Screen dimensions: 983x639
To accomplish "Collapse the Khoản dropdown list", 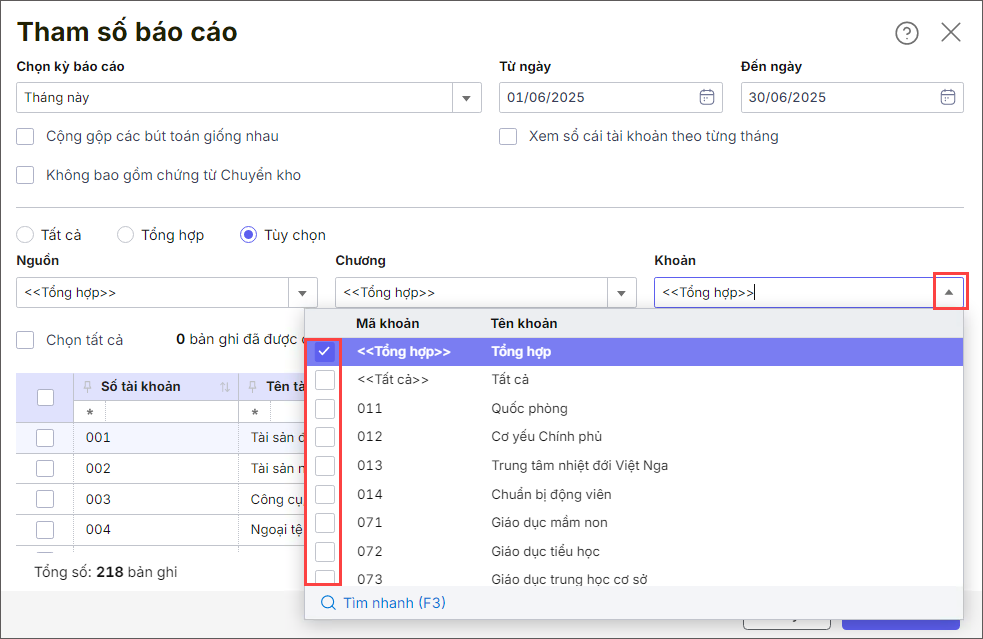I will click(948, 293).
